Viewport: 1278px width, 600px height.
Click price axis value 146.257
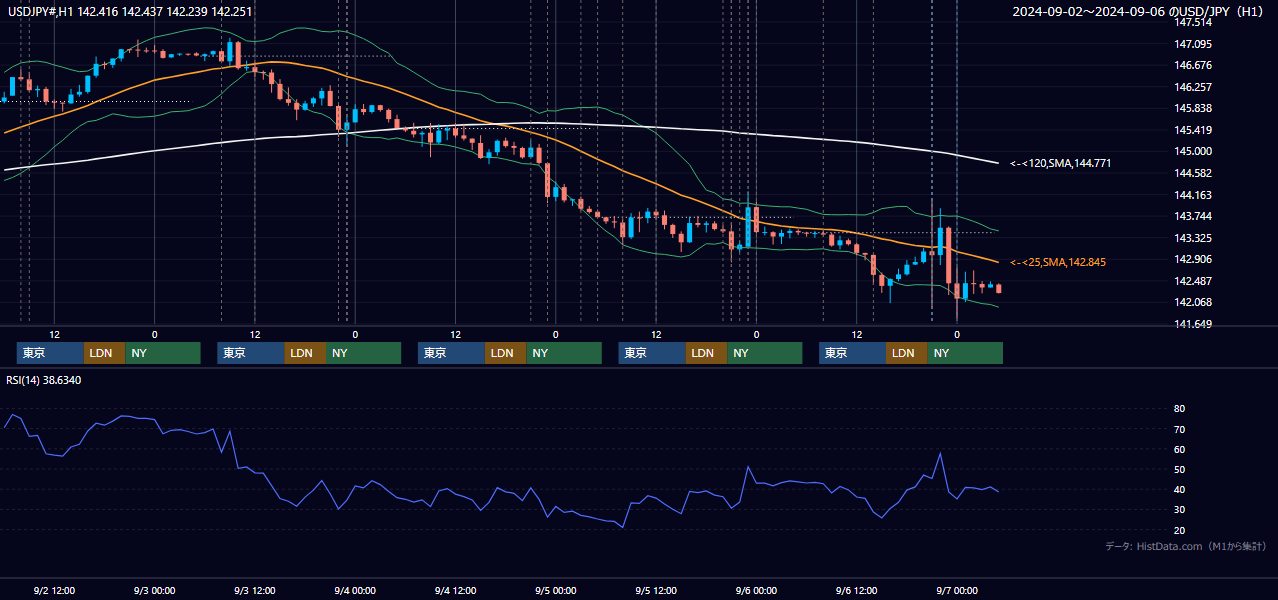tap(1193, 87)
